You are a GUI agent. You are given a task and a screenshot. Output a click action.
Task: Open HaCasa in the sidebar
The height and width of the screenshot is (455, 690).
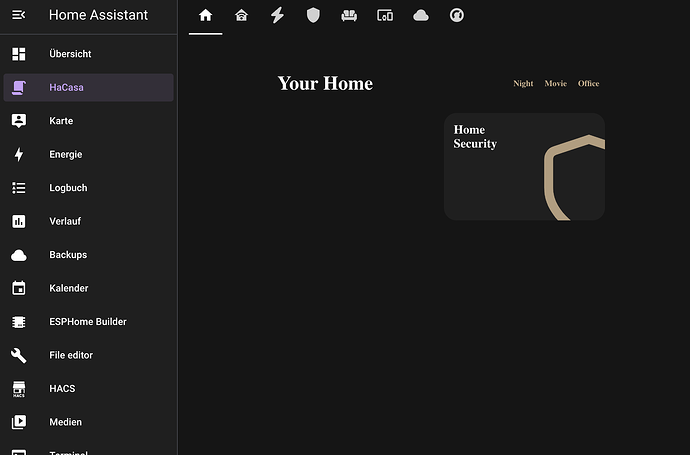coord(88,87)
